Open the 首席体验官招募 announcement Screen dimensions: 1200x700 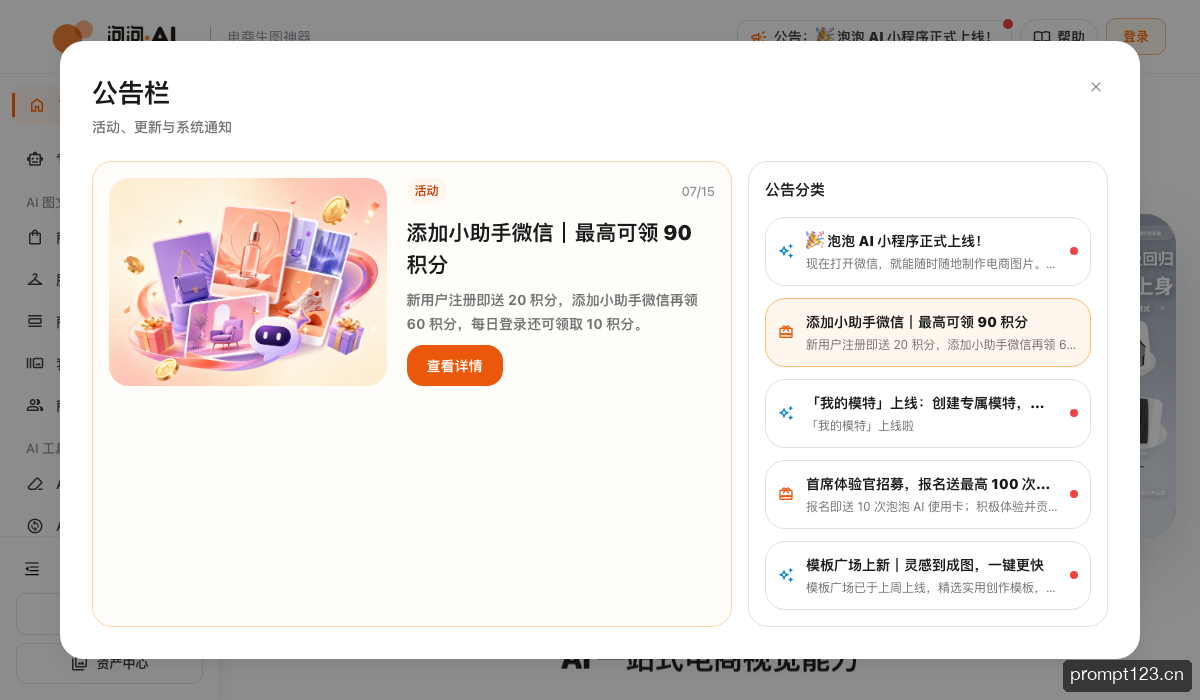928,495
